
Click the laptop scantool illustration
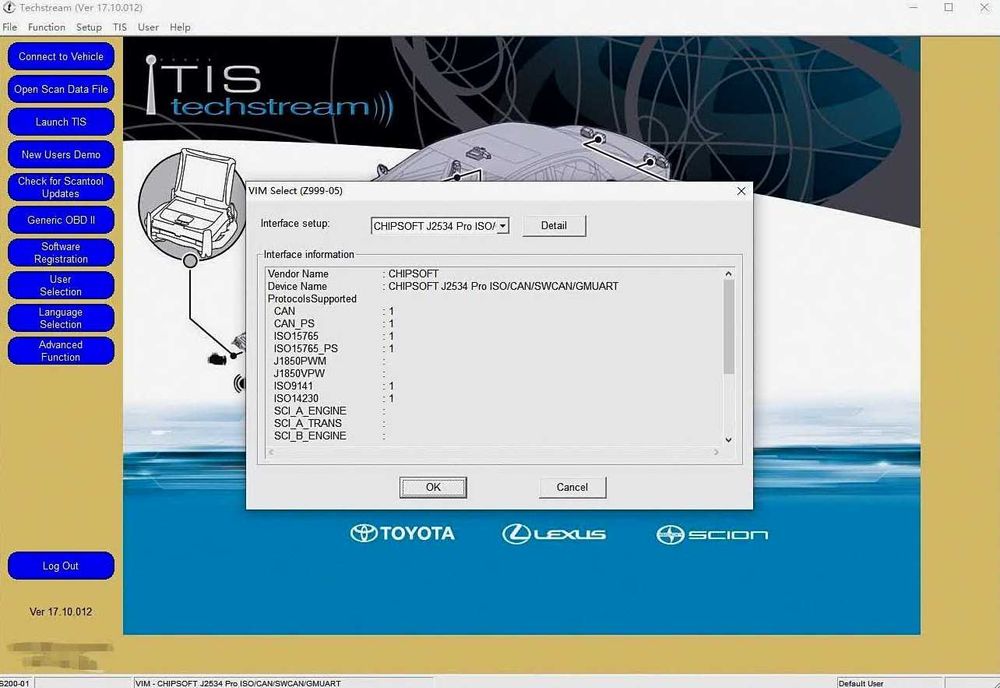click(x=192, y=204)
